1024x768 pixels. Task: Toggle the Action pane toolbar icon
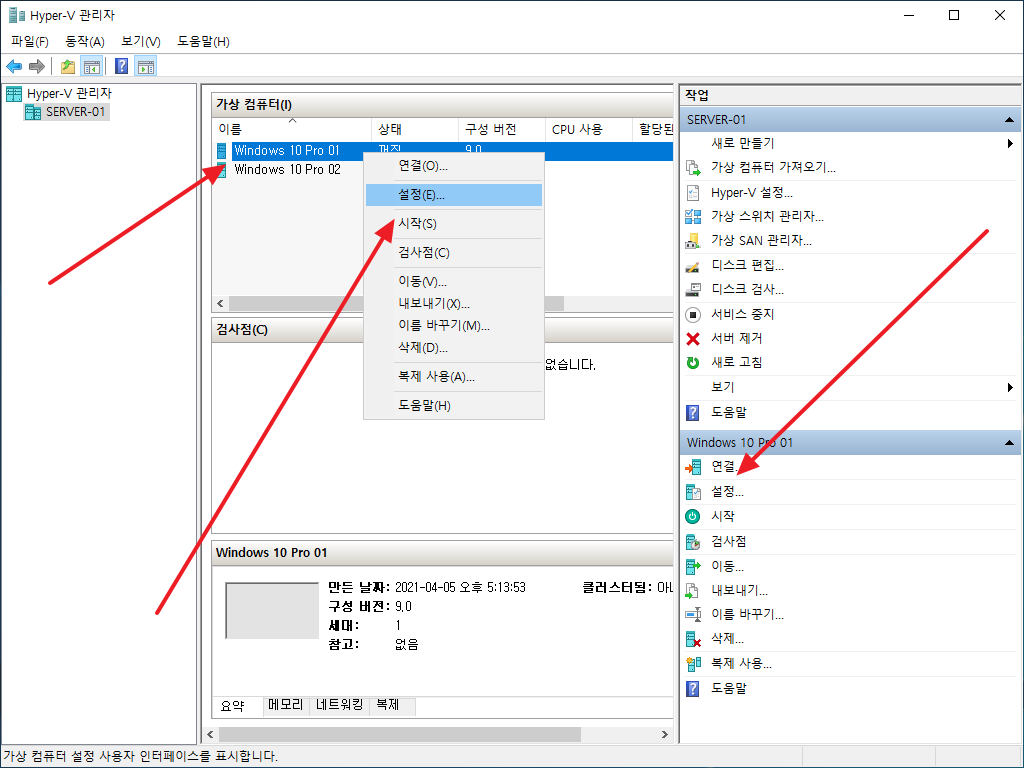point(146,66)
